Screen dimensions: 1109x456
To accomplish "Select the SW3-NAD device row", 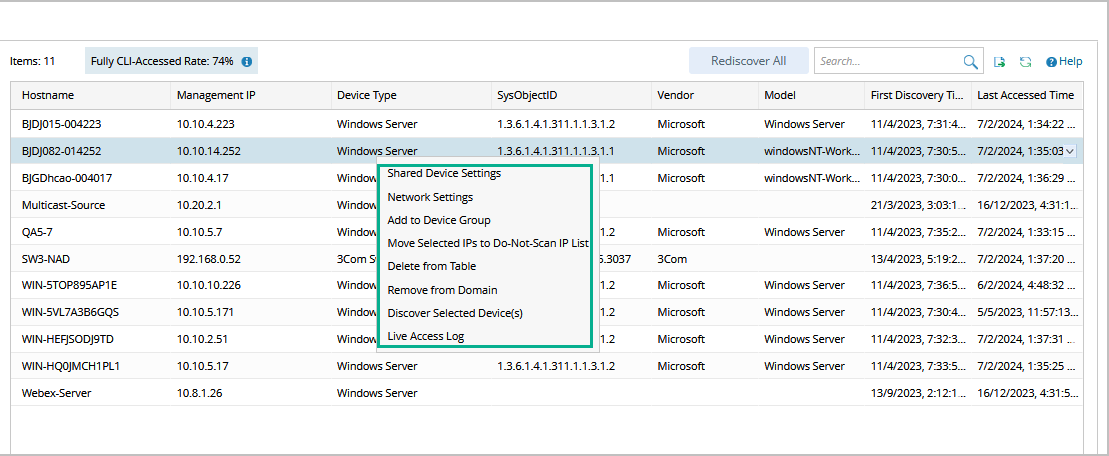I will pyautogui.click(x=46, y=258).
